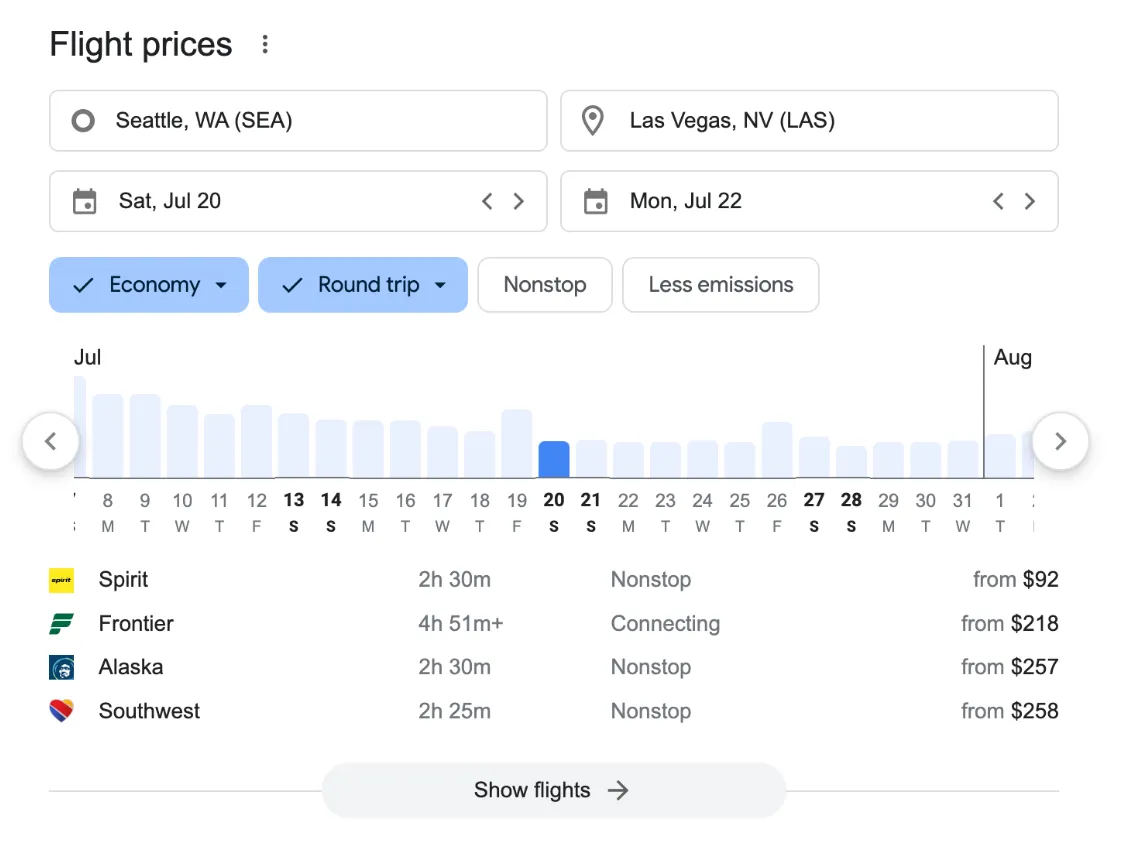Image resolution: width=1146 pixels, height=842 pixels.
Task: Click the Spirit airline logo
Action: [x=61, y=580]
